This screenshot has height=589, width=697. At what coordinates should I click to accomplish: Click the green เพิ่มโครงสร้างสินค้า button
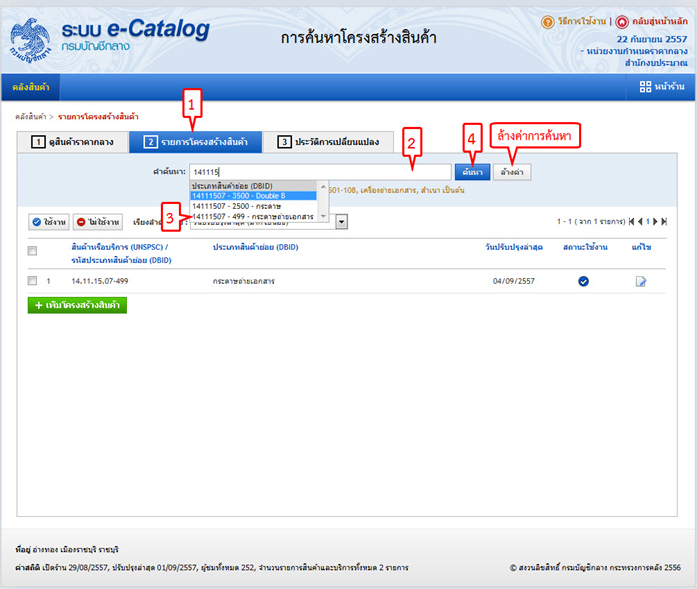77,305
